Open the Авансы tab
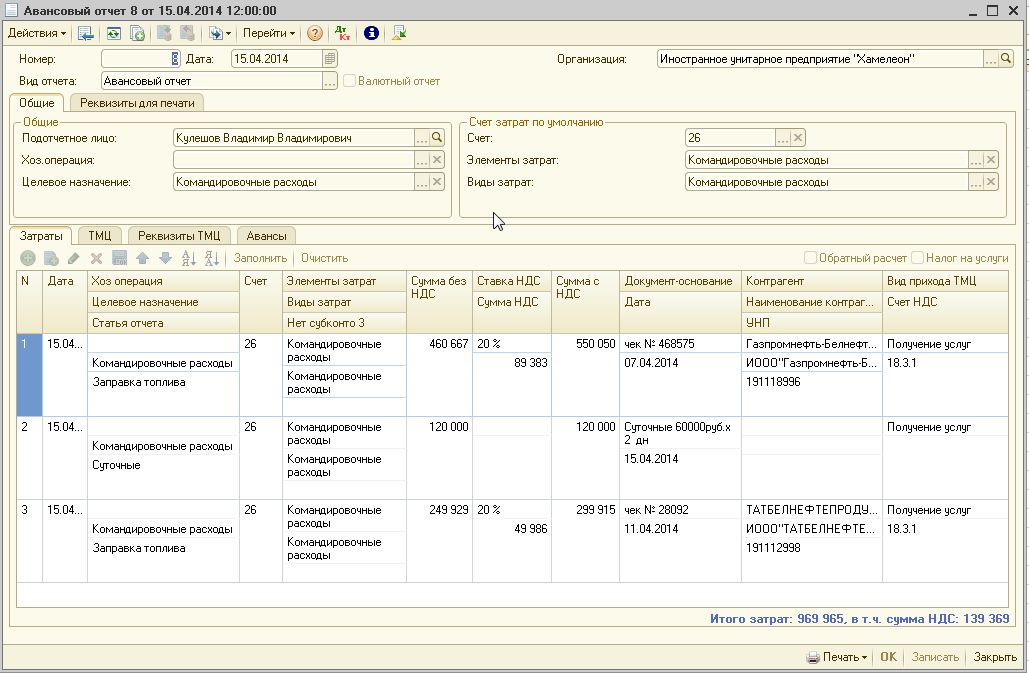This screenshot has width=1029, height=673. pos(267,235)
